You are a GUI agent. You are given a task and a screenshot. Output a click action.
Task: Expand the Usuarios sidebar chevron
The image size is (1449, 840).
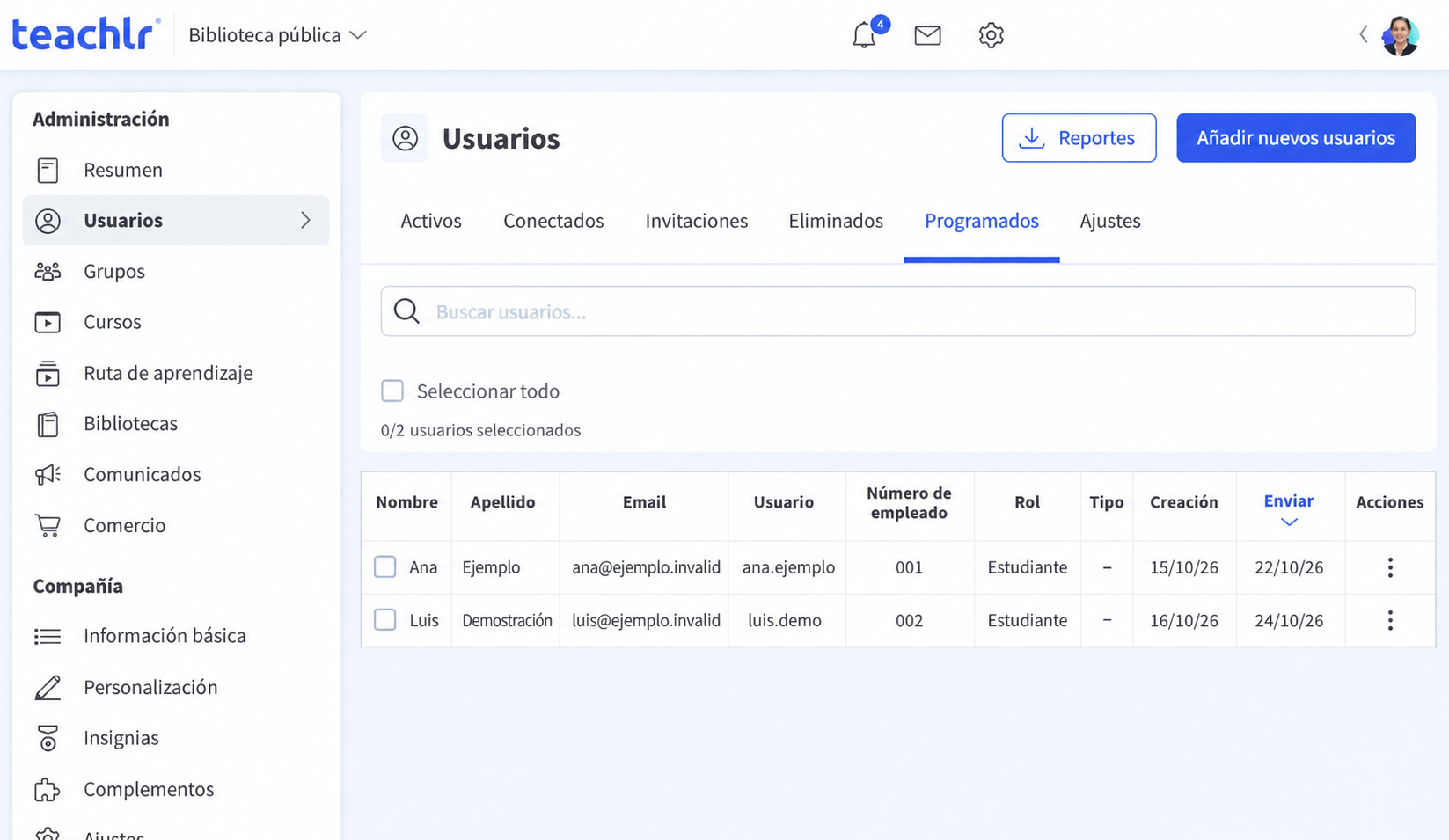pyautogui.click(x=305, y=220)
